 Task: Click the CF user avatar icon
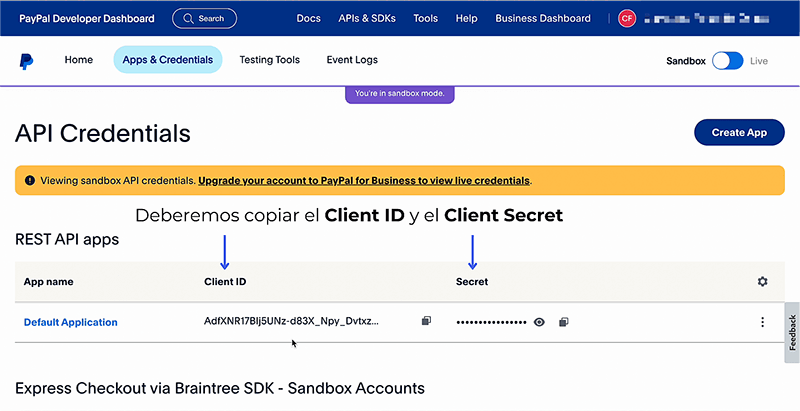click(627, 19)
